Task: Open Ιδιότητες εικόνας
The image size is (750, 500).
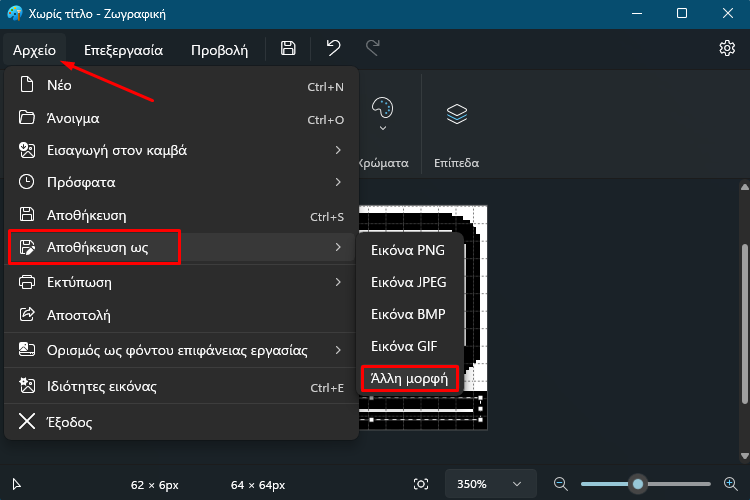Action: (181, 387)
